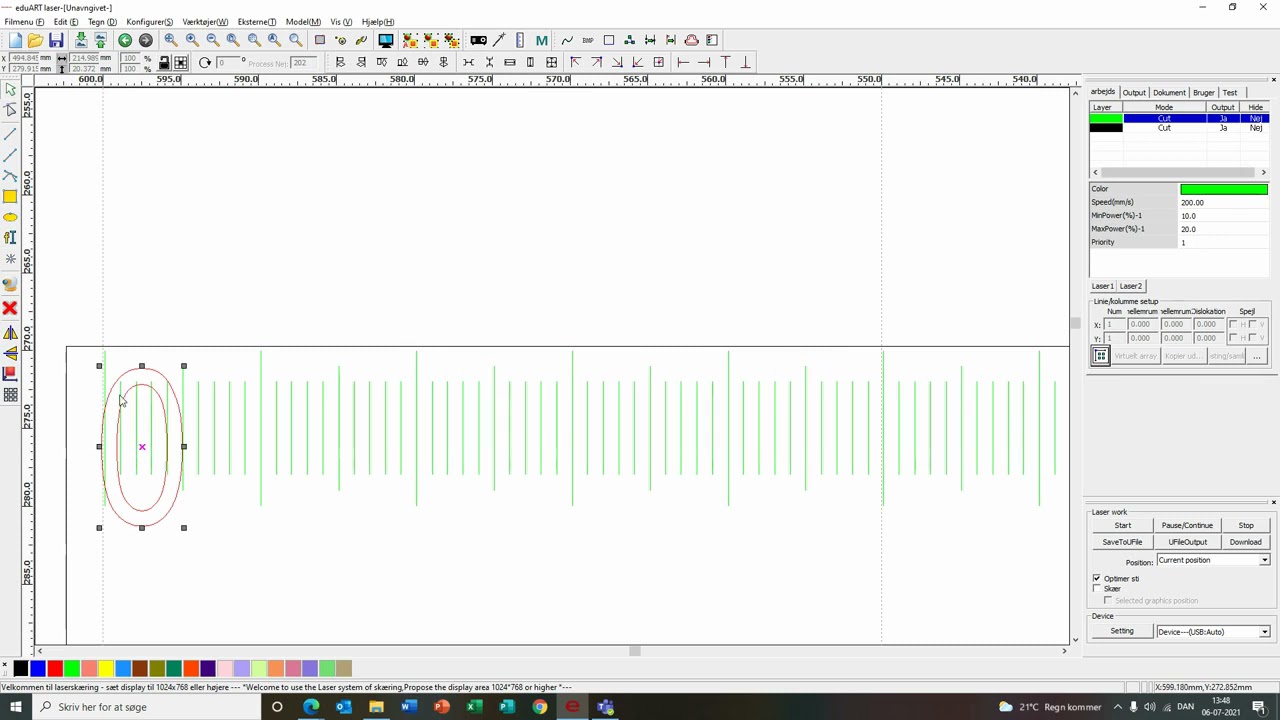Select the yellow rectangle tool
Screen dimensions: 1280x720
click(x=10, y=196)
